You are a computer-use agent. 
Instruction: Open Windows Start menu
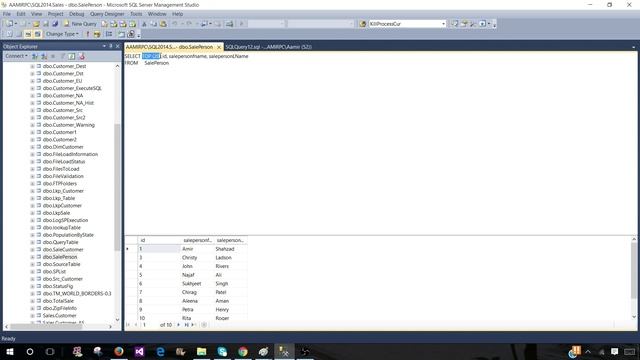pyautogui.click(x=10, y=351)
